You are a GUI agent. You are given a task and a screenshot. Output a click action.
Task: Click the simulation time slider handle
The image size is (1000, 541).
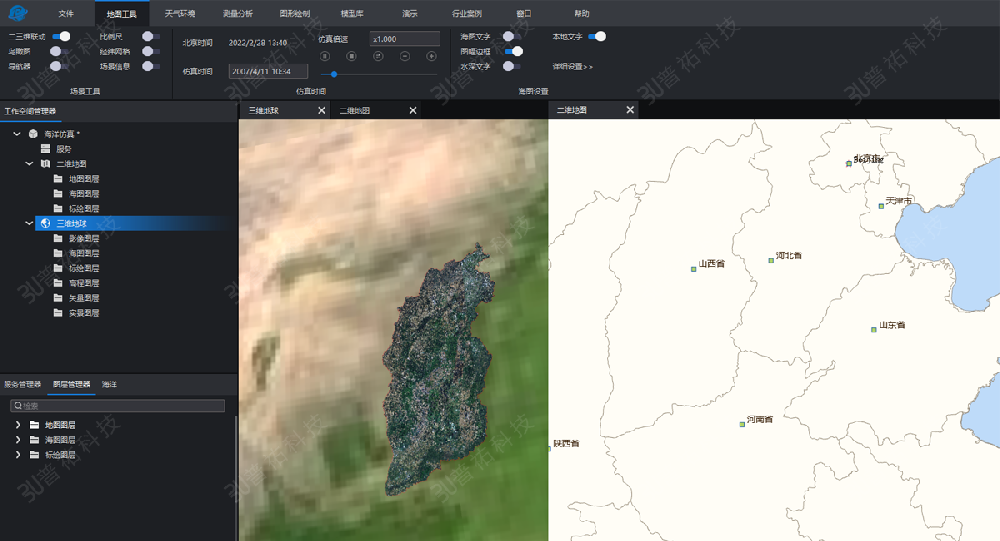[333, 74]
